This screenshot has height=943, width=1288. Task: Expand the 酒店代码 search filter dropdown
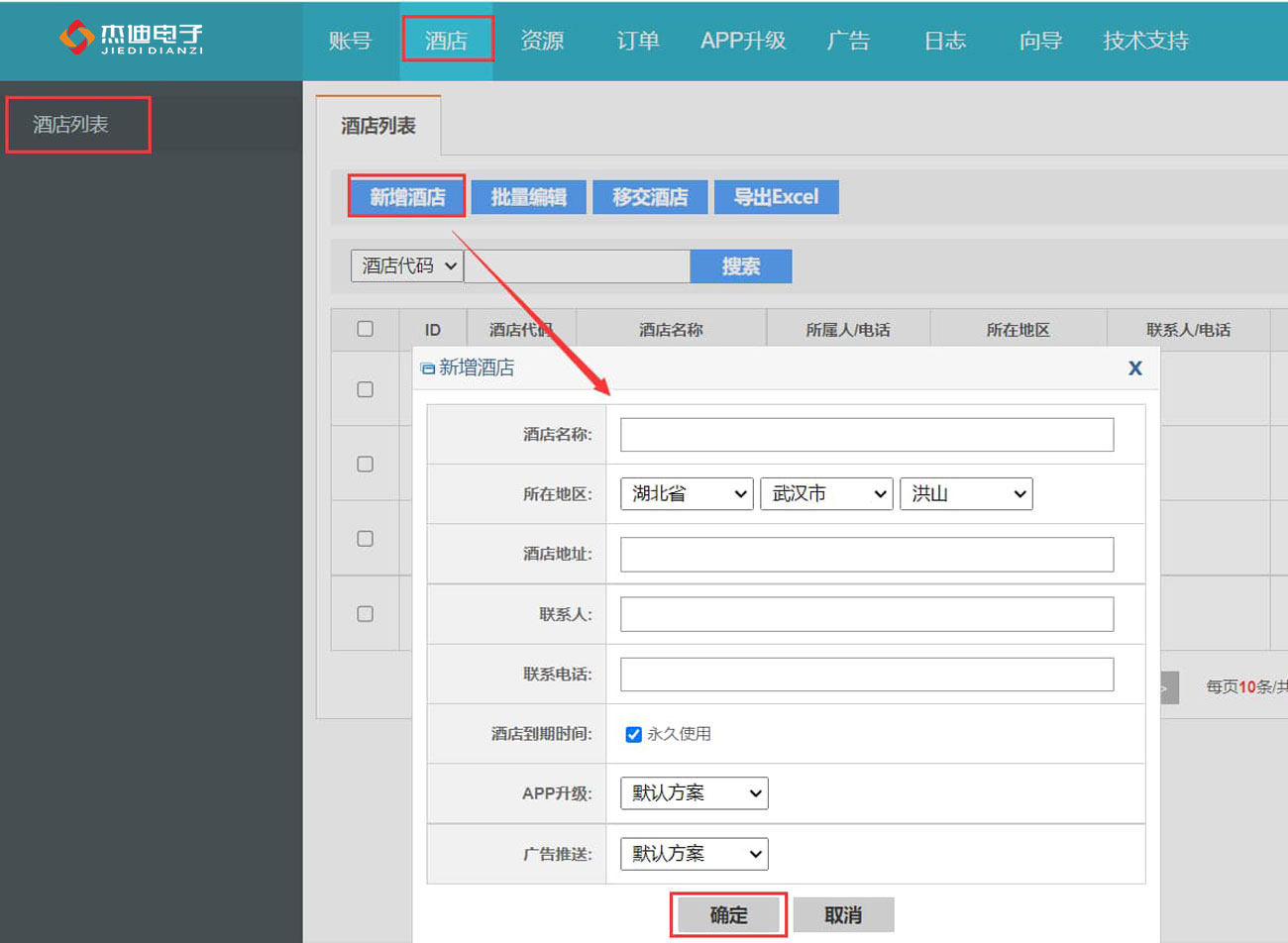pos(407,265)
